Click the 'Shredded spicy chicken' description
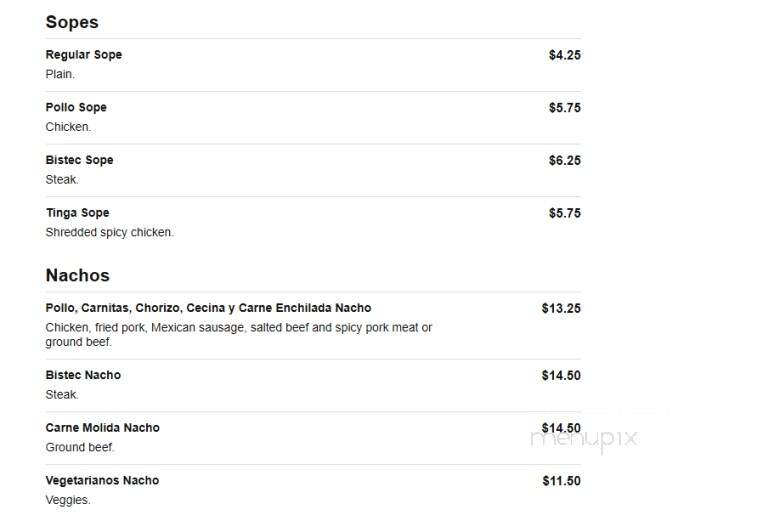 [x=109, y=233]
